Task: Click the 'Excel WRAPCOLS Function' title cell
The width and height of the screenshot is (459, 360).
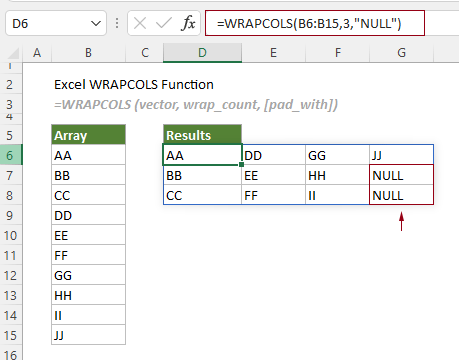Action: (x=134, y=85)
